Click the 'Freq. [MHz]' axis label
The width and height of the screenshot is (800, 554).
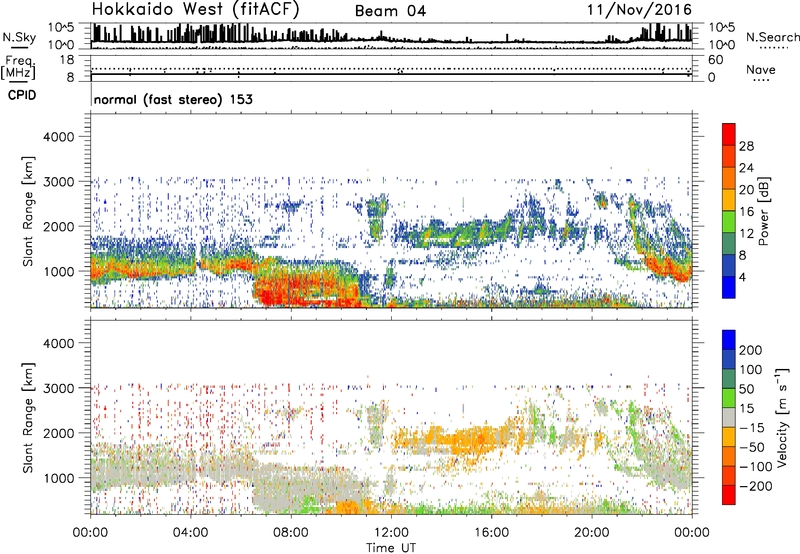click(18, 68)
